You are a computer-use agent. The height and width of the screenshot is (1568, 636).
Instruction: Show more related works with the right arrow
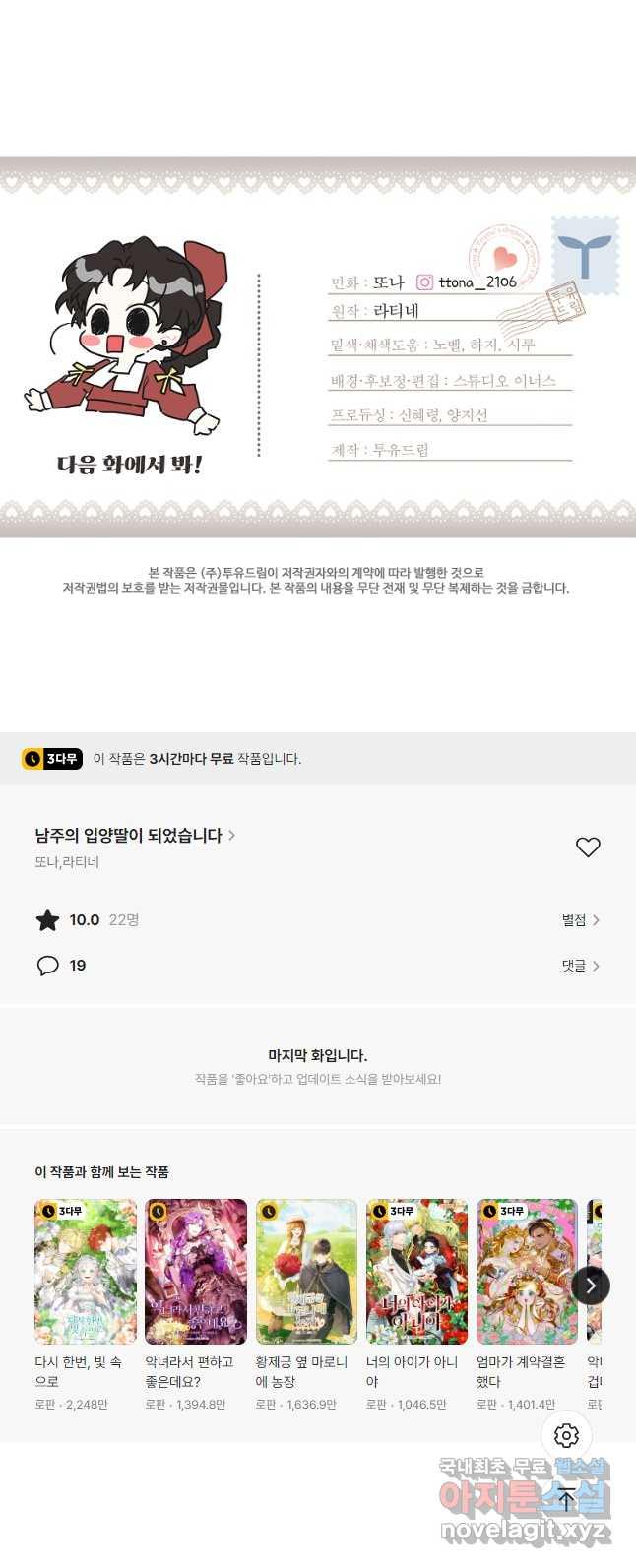(591, 1286)
